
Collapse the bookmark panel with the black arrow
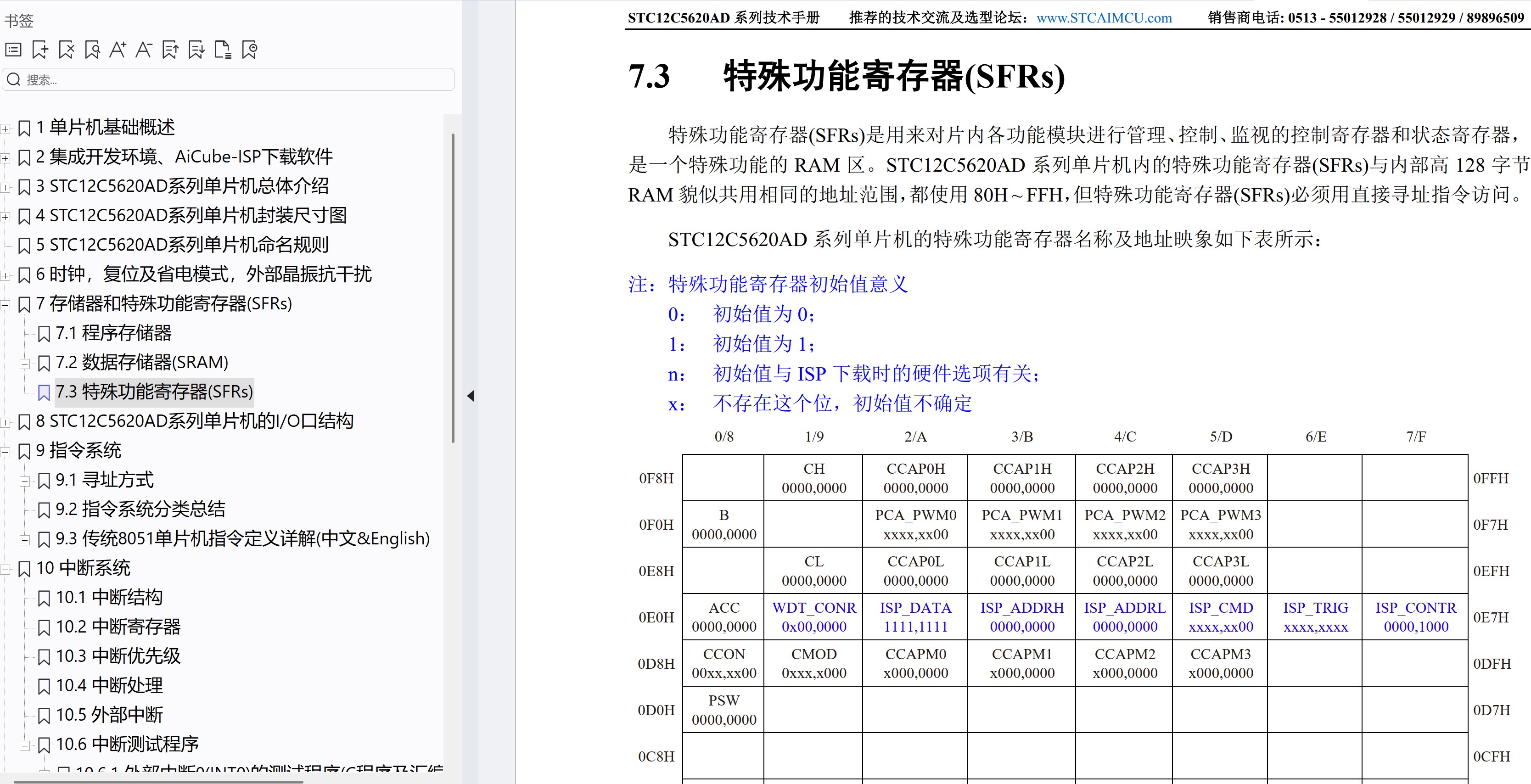click(x=471, y=396)
